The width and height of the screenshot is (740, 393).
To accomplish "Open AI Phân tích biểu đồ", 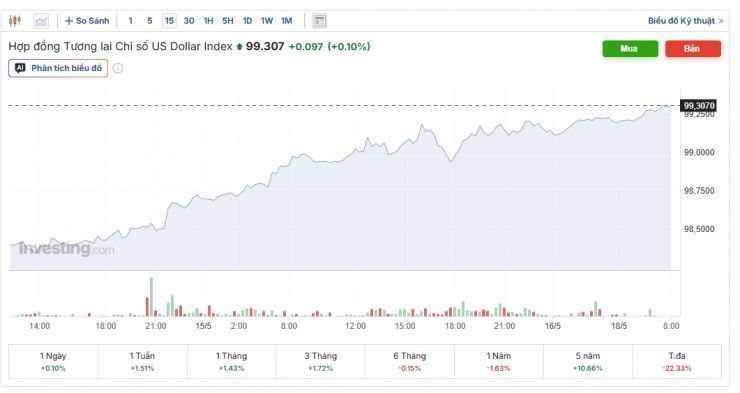I will point(58,68).
